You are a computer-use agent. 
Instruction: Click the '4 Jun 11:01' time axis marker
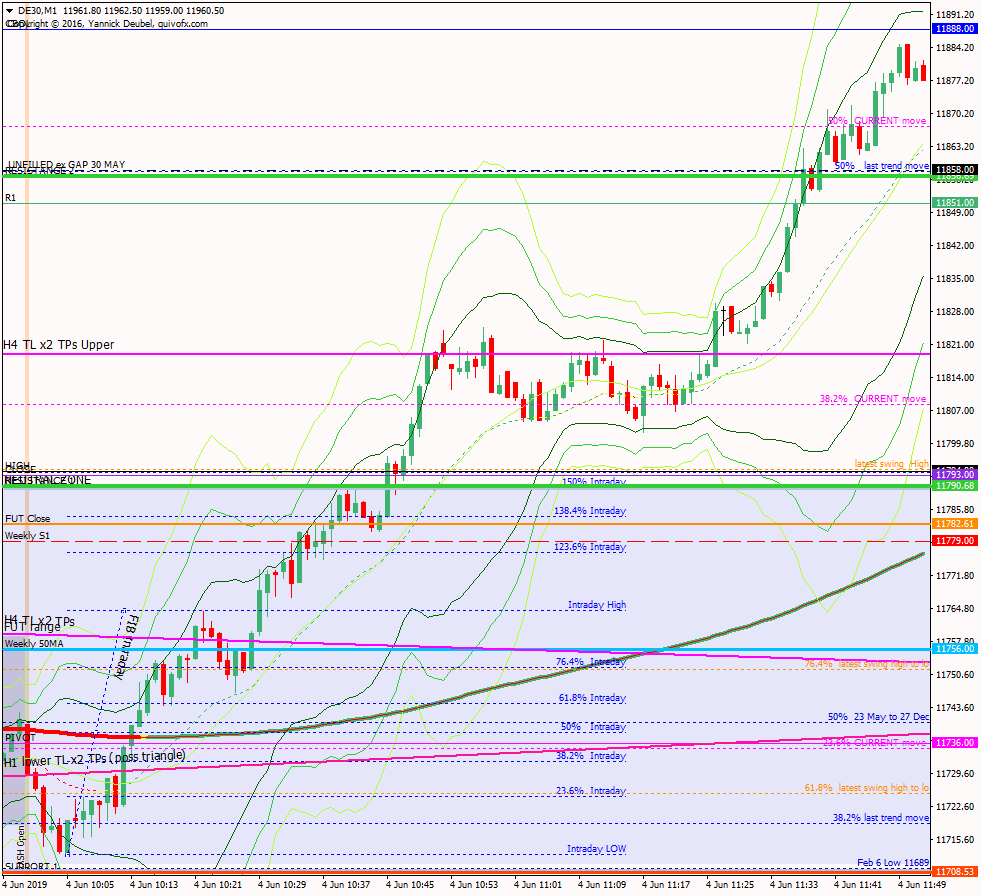tap(538, 885)
